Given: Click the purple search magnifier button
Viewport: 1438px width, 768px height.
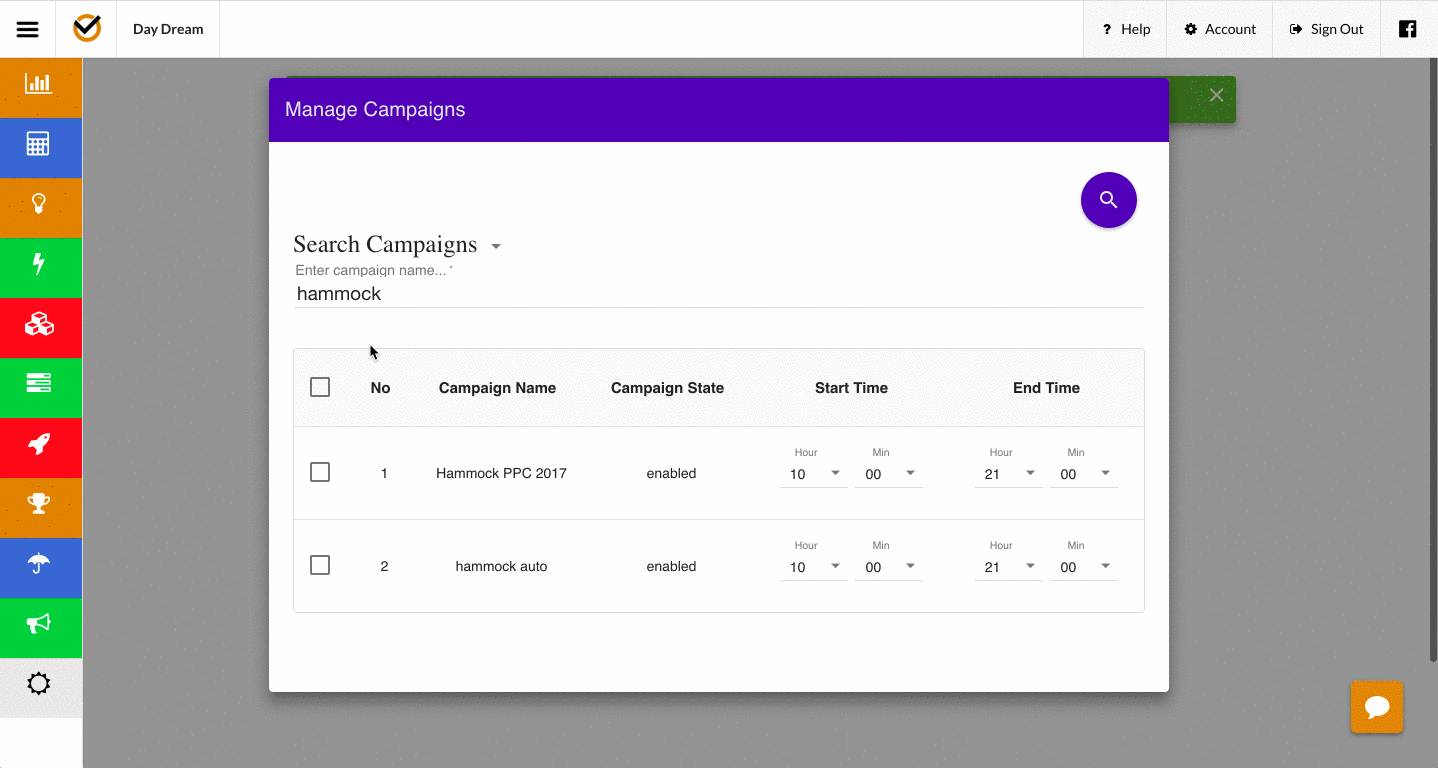Looking at the screenshot, I should pyautogui.click(x=1108, y=200).
